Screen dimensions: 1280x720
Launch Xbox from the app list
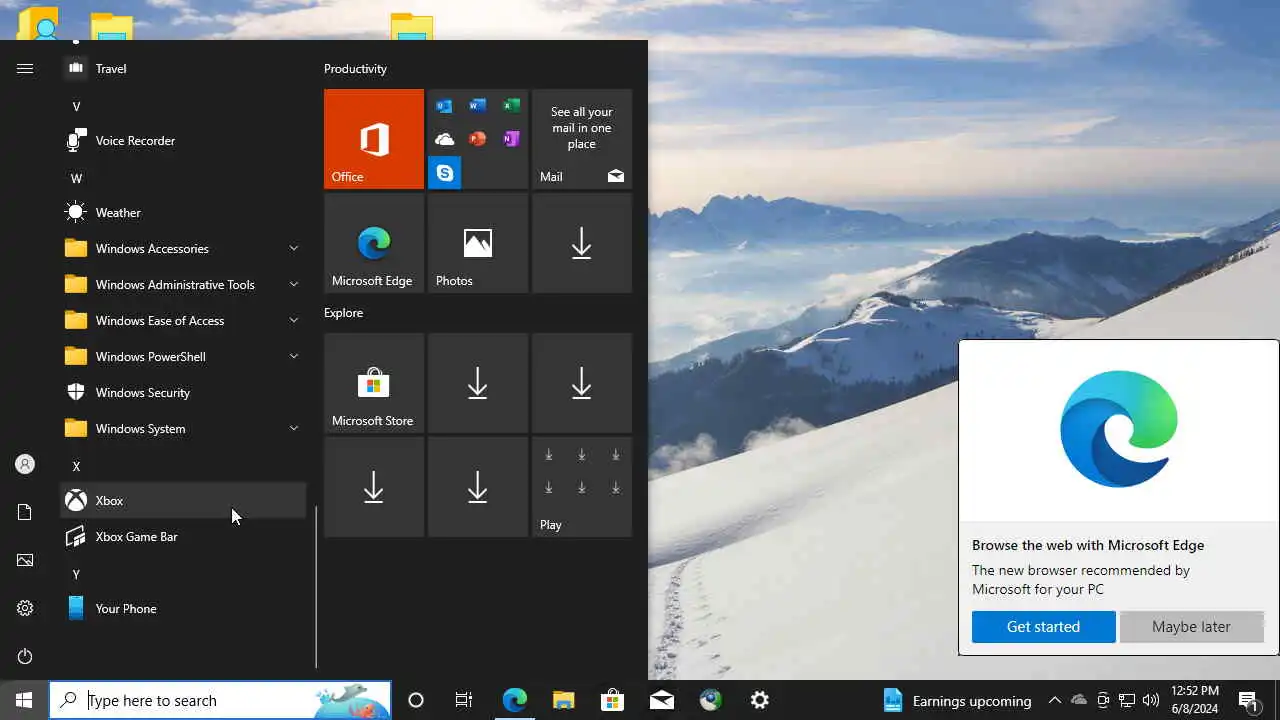183,500
